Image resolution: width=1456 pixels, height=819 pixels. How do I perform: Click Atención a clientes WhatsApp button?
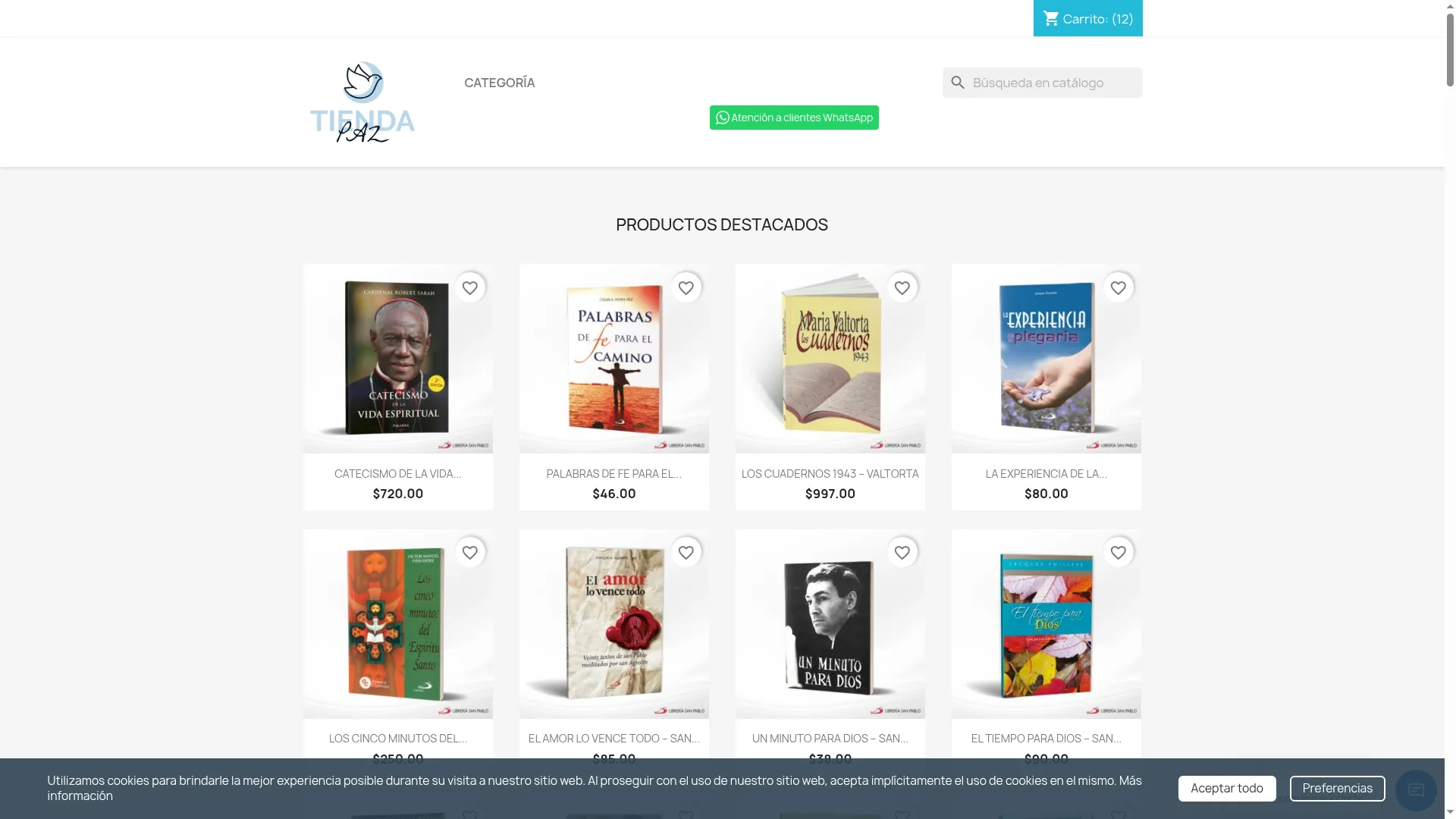794,118
